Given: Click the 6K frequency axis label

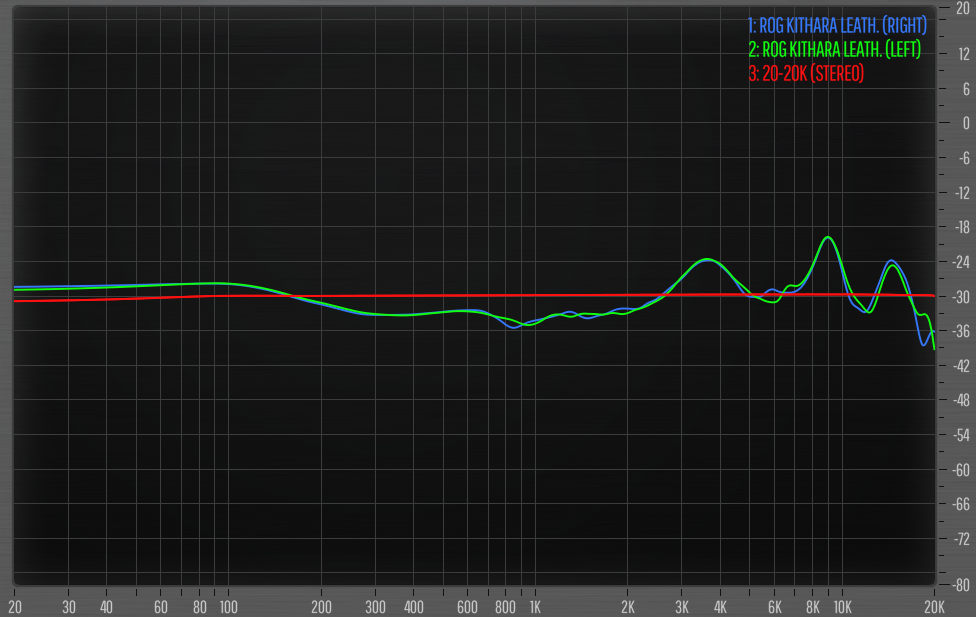Looking at the screenshot, I should click(774, 607).
